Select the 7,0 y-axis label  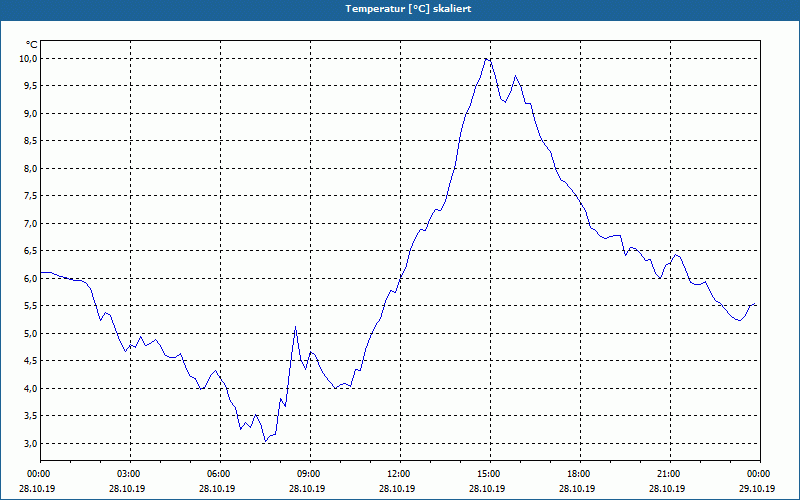point(31,223)
